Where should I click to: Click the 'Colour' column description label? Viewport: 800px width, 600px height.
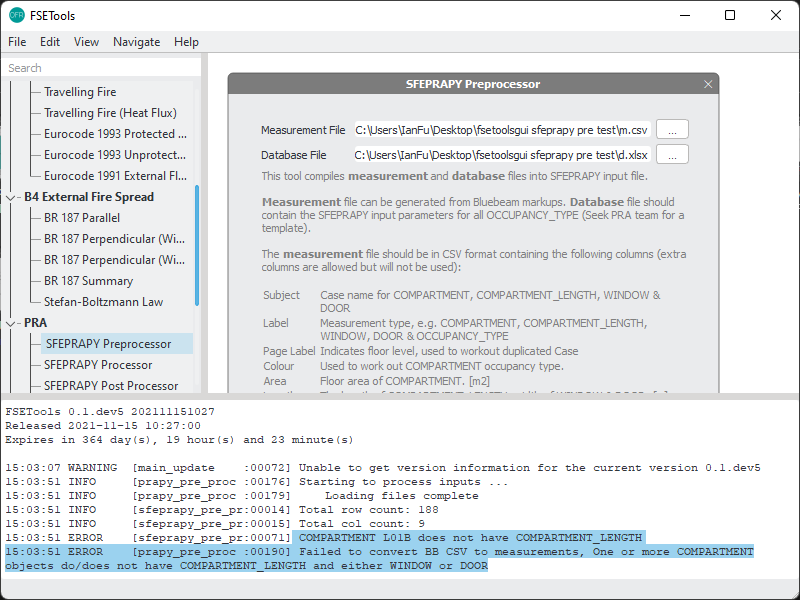click(x=278, y=366)
